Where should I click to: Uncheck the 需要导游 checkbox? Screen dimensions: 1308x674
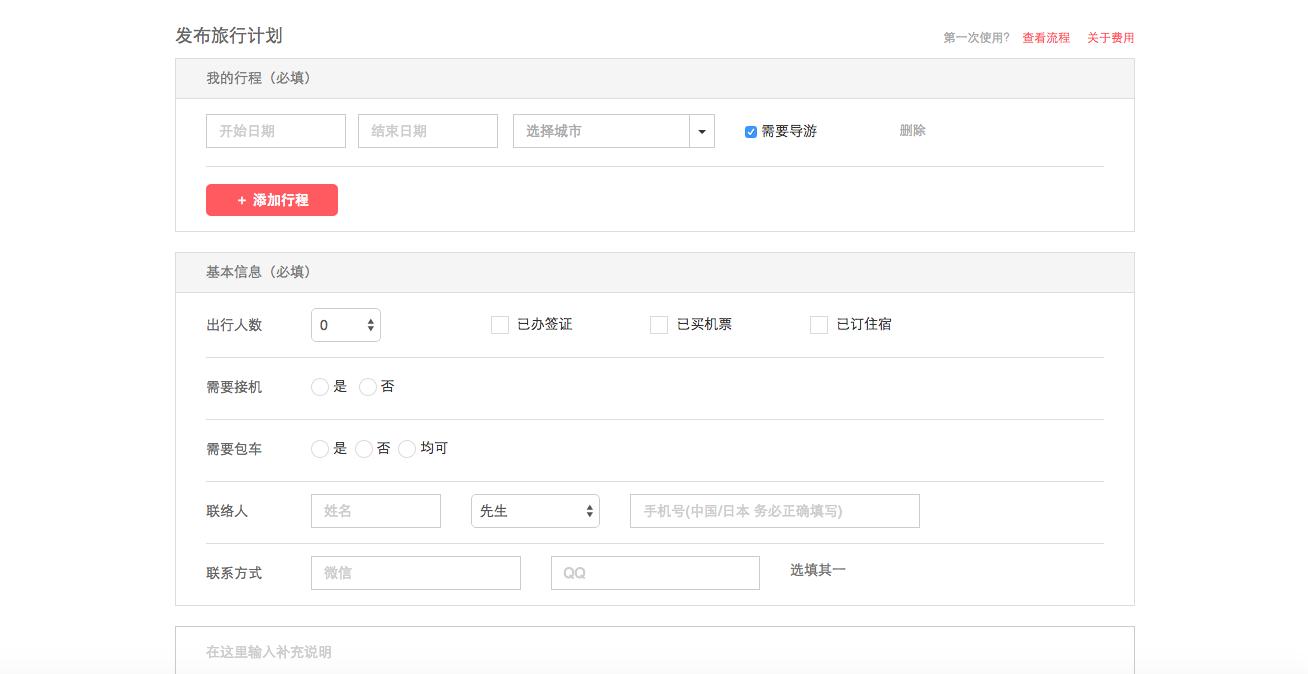751,132
